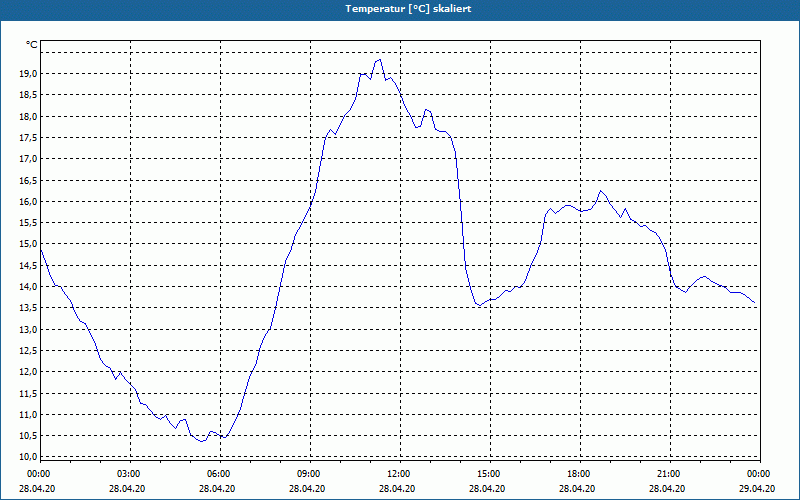Image resolution: width=800 pixels, height=500 pixels.
Task: Click the 12:00 time axis label
Action: click(400, 474)
